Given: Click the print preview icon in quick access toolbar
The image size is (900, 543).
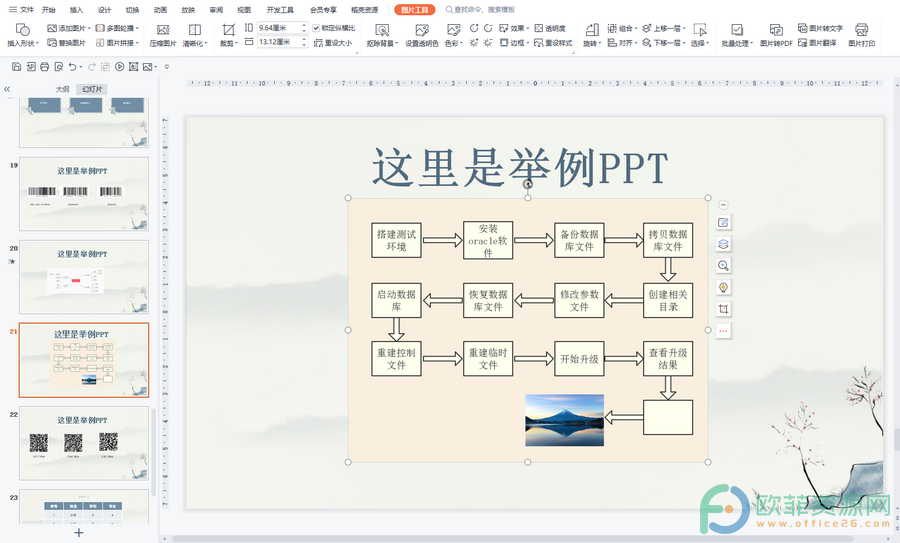Looking at the screenshot, I should (59, 67).
